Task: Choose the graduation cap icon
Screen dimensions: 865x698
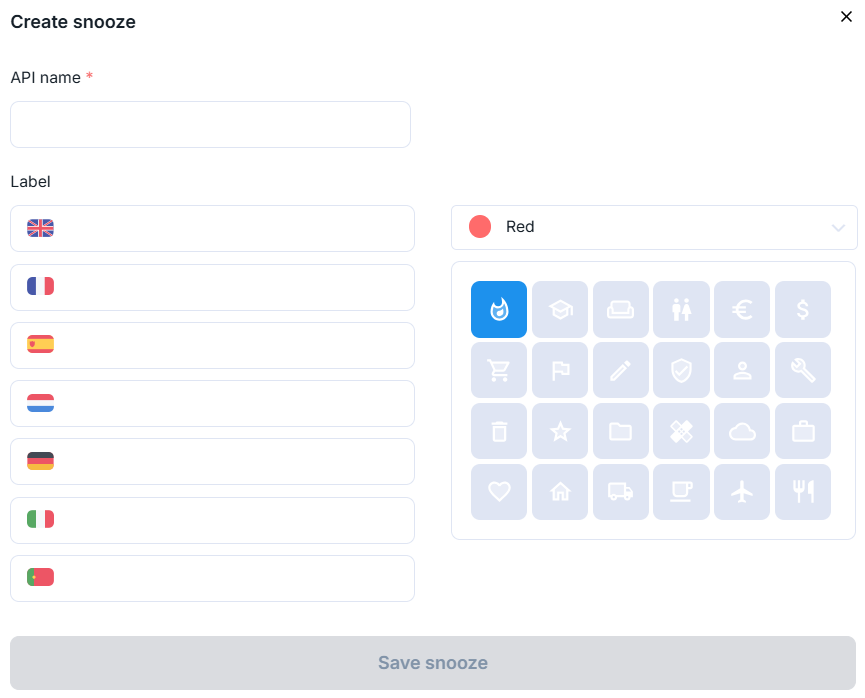Action: (x=560, y=310)
